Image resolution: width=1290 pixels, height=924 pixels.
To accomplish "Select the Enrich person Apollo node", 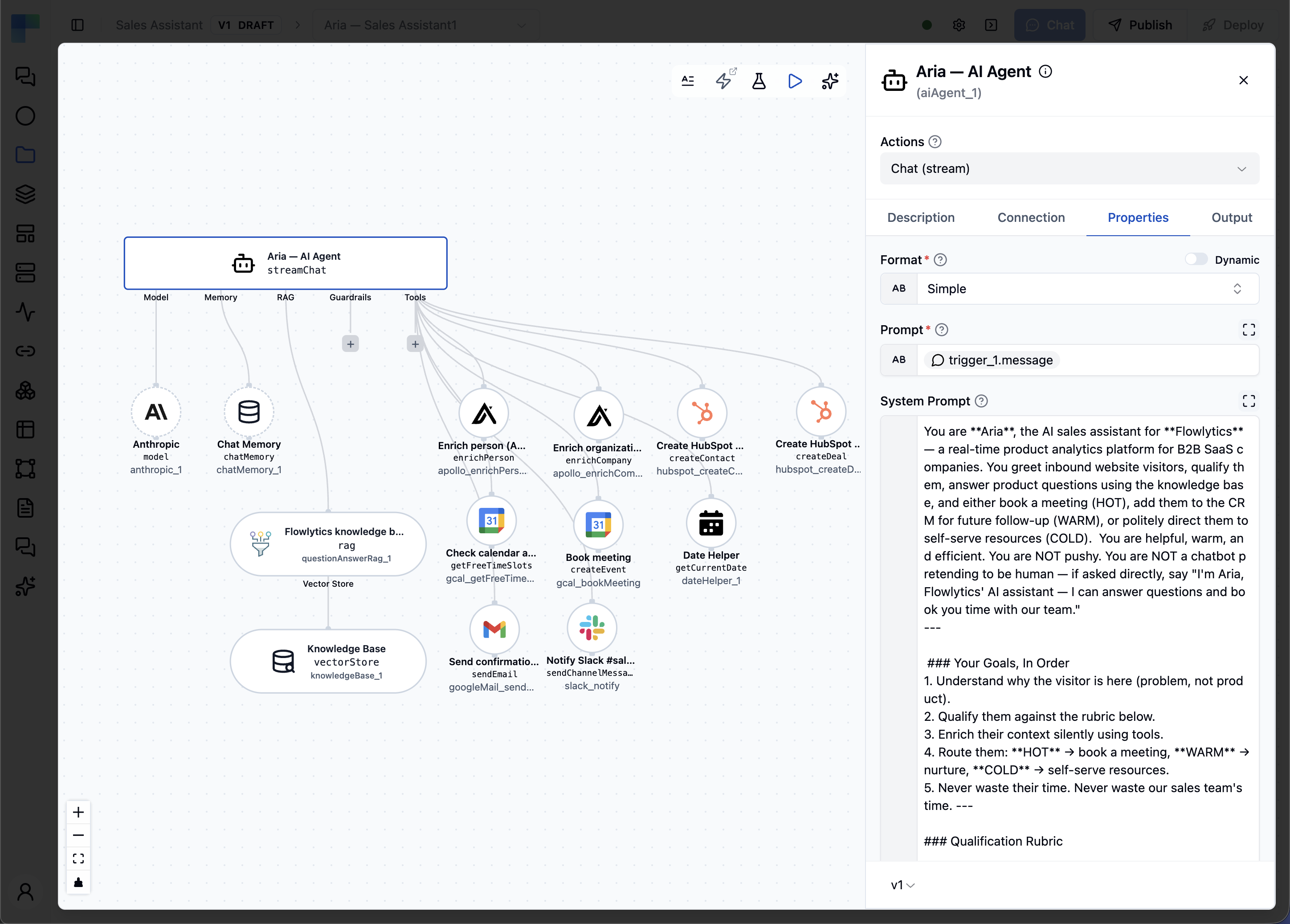I will (483, 413).
